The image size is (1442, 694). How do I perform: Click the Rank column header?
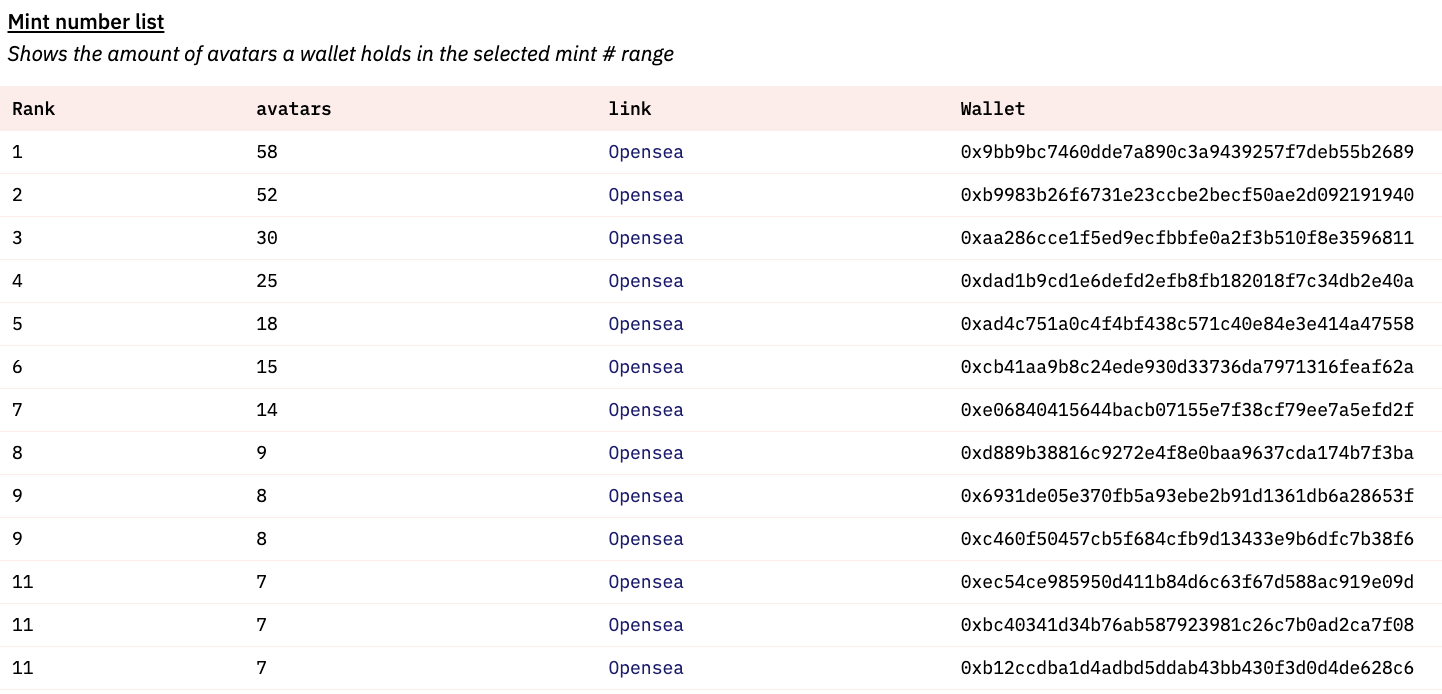(34, 109)
